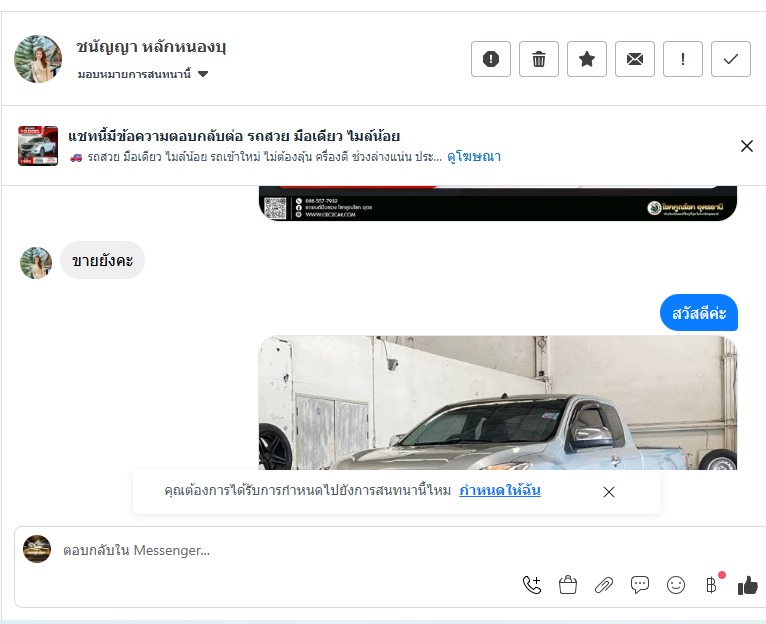Close the assignment suggestion popup
This screenshot has height=624, width=766.
point(609,492)
